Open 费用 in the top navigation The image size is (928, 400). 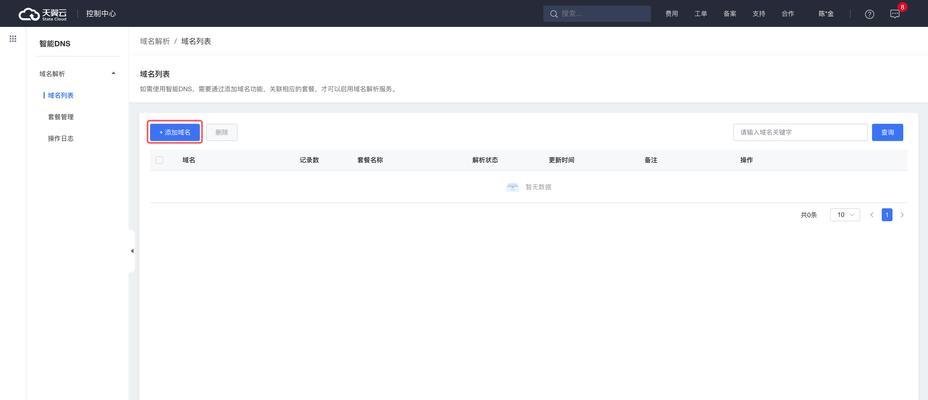[671, 14]
